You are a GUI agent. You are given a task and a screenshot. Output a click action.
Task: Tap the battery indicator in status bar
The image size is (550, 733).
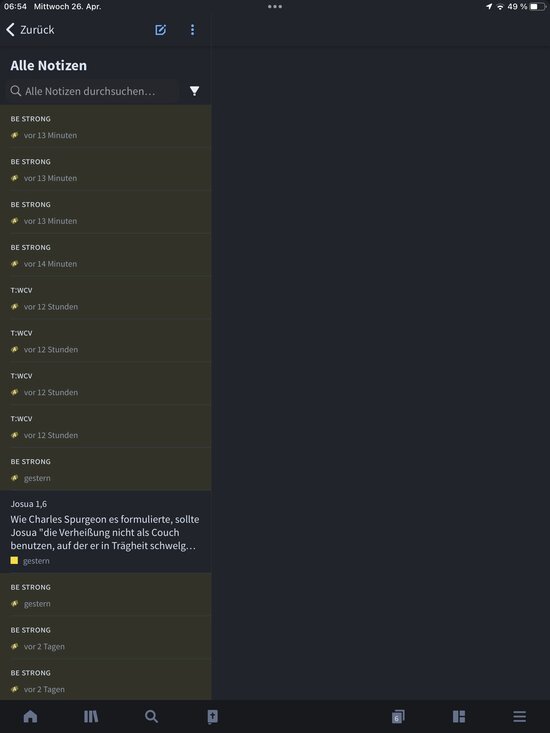[538, 7]
